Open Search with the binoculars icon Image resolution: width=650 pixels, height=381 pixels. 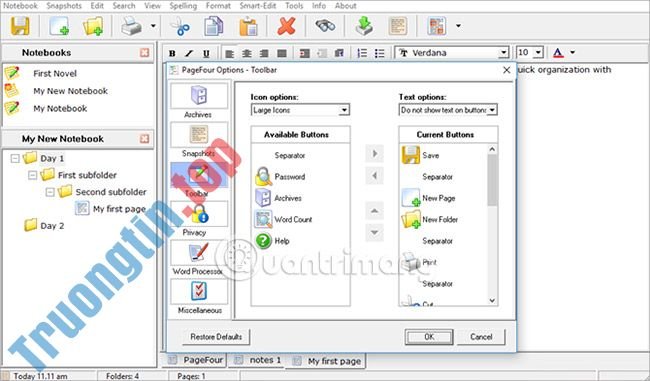point(325,26)
